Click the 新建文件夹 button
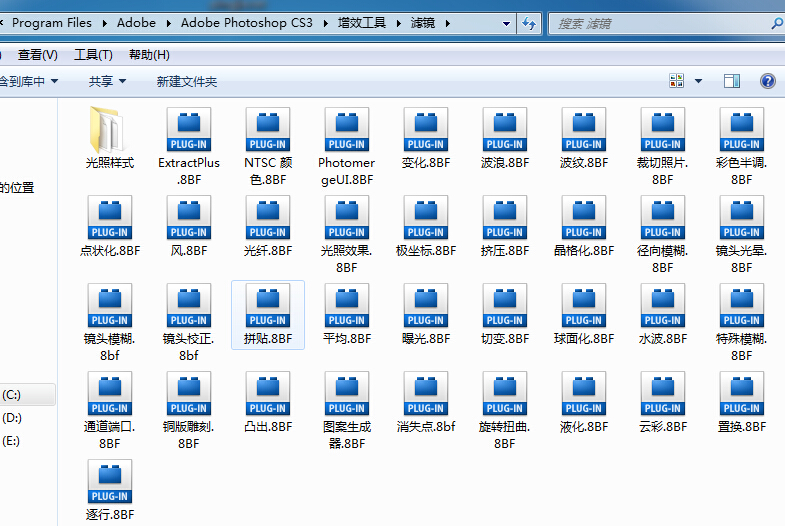This screenshot has width=785, height=526. coord(187,81)
